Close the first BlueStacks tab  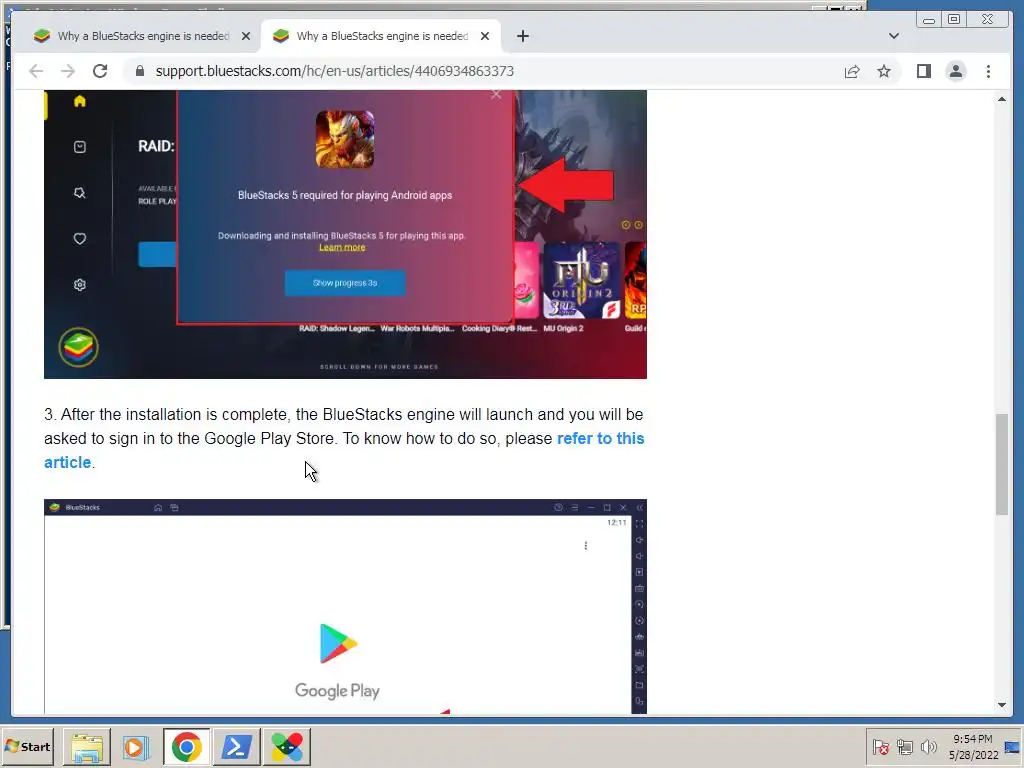(246, 36)
